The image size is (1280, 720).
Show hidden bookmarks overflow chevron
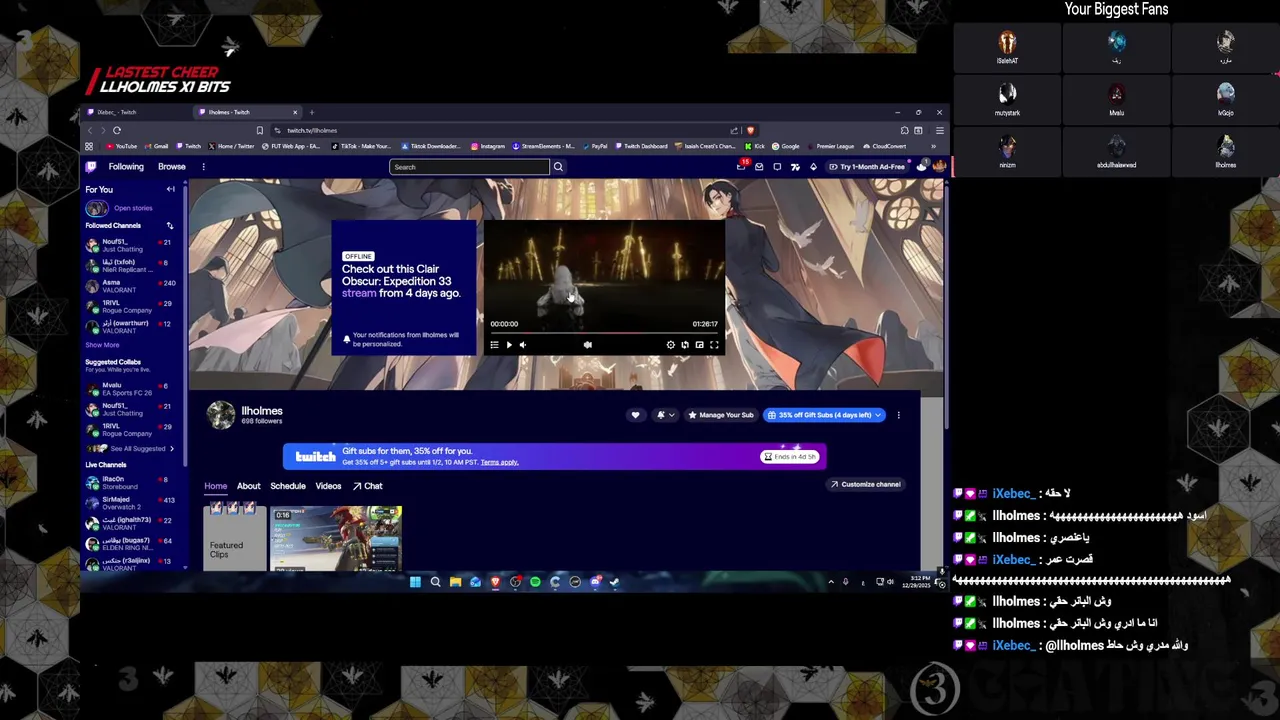click(x=933, y=146)
